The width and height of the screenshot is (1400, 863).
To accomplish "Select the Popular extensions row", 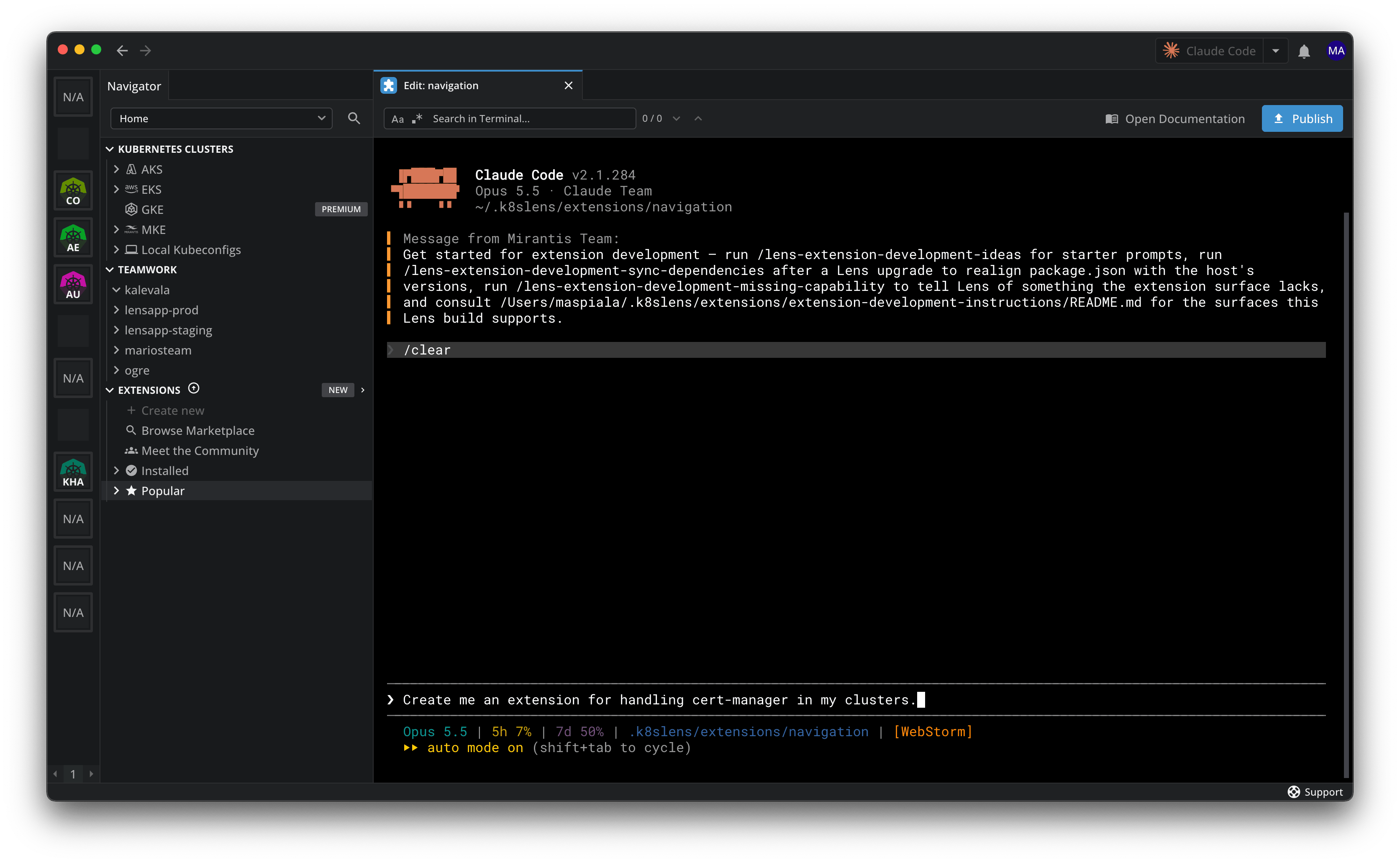I will (237, 491).
